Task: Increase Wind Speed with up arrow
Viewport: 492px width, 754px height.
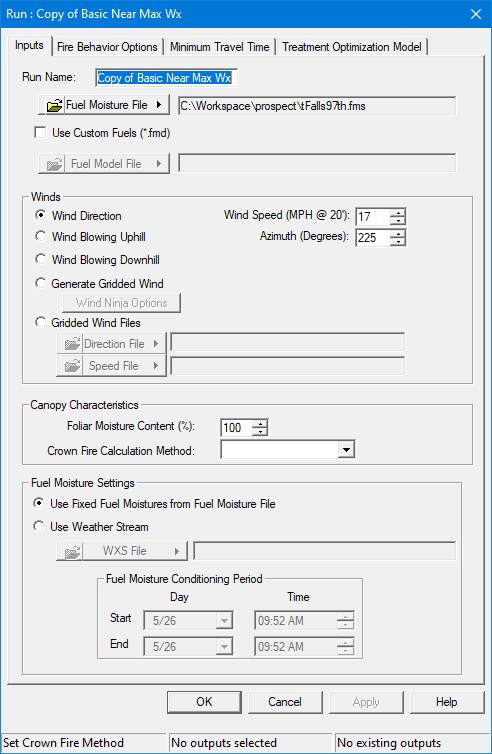Action: coord(398,212)
